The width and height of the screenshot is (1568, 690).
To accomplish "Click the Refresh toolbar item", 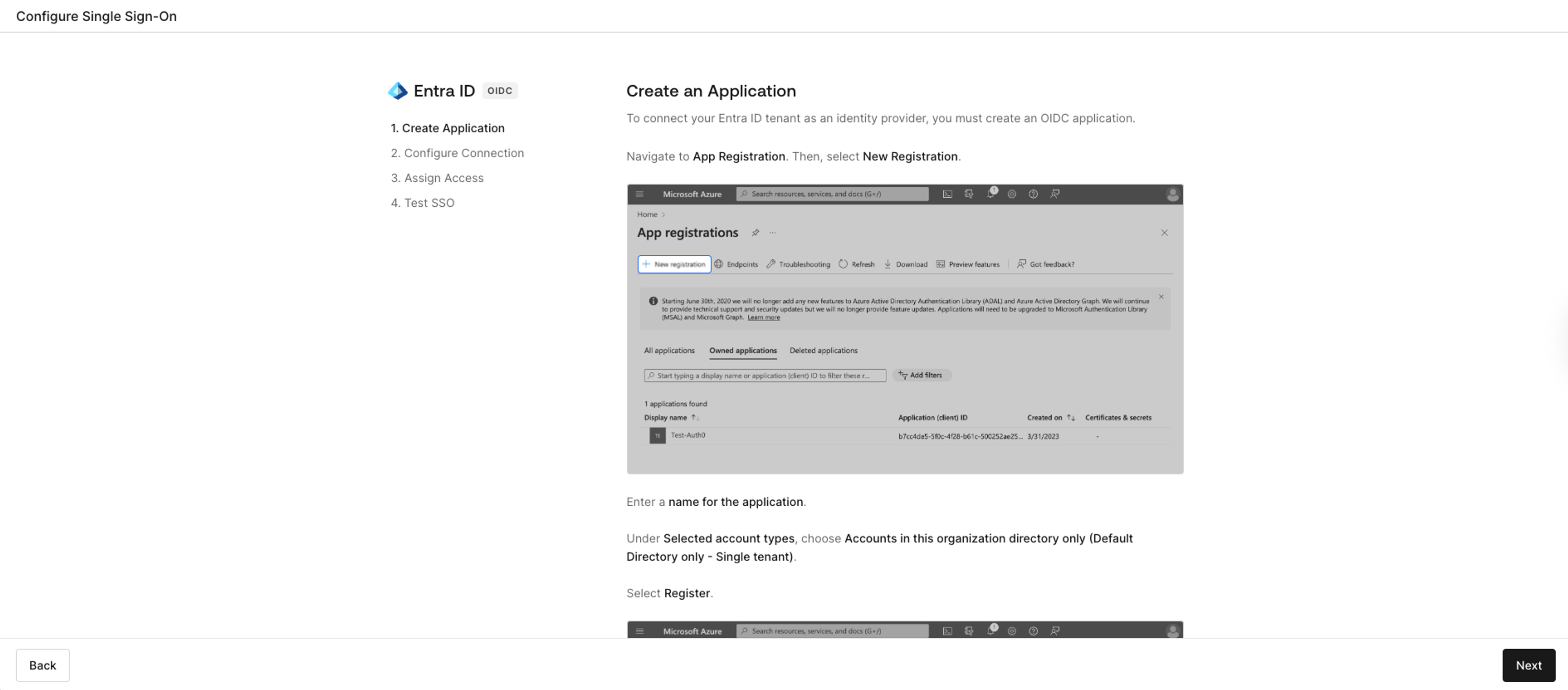I will point(856,264).
